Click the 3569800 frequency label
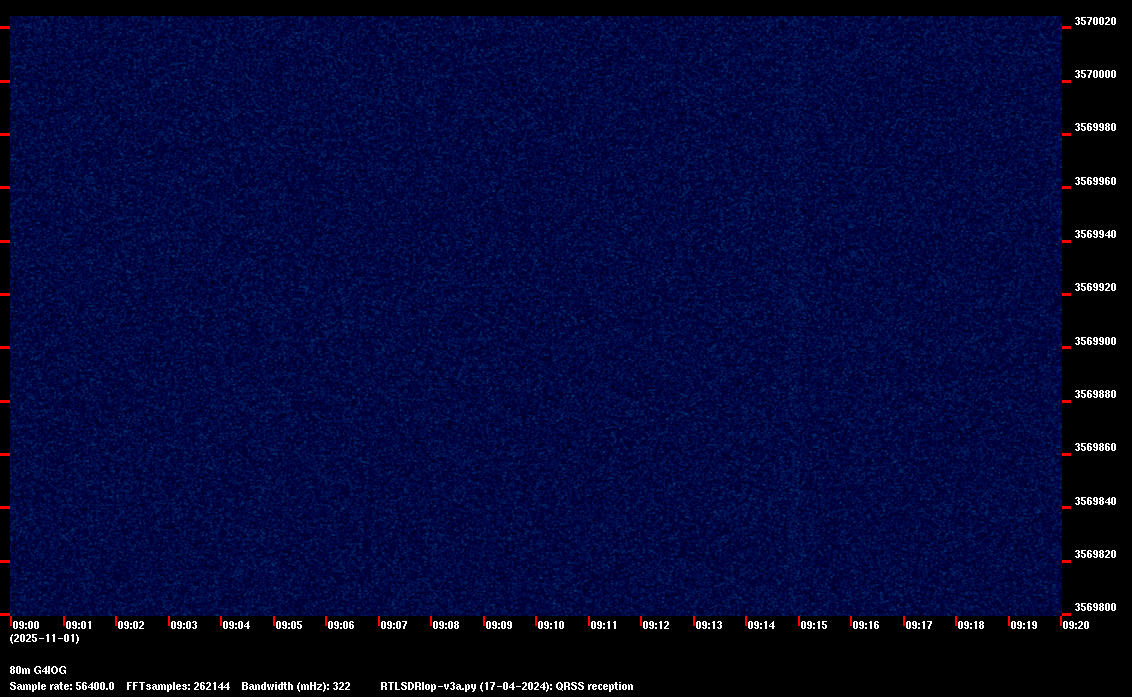Screen dimensions: 1132x697 click(x=1095, y=607)
